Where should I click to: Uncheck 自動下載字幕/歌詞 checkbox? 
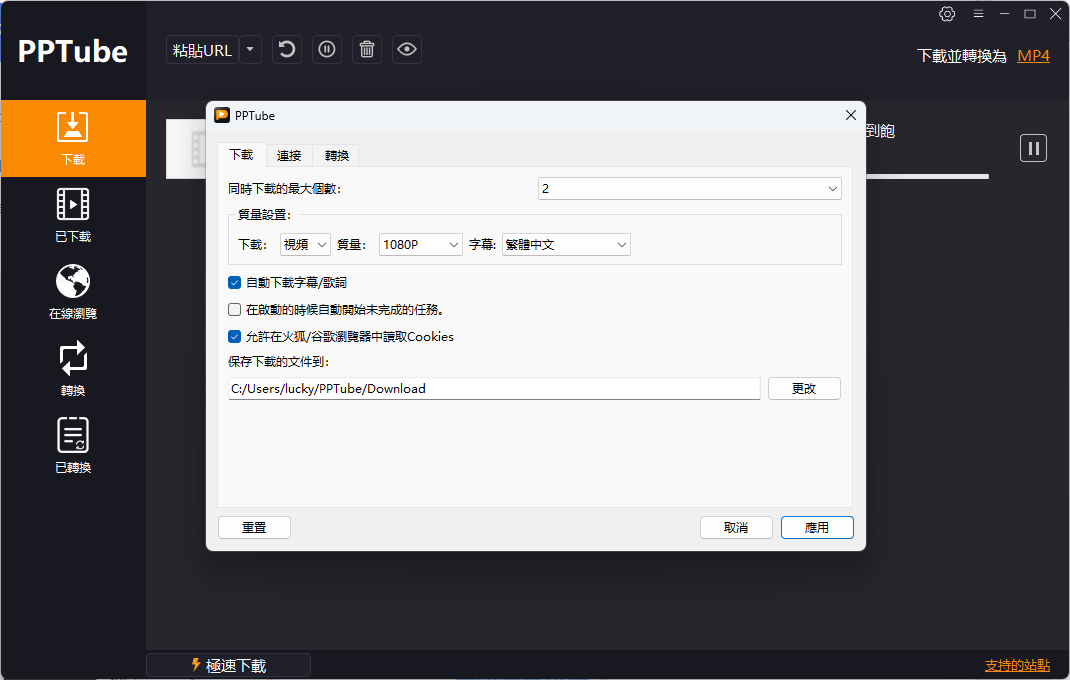point(235,283)
